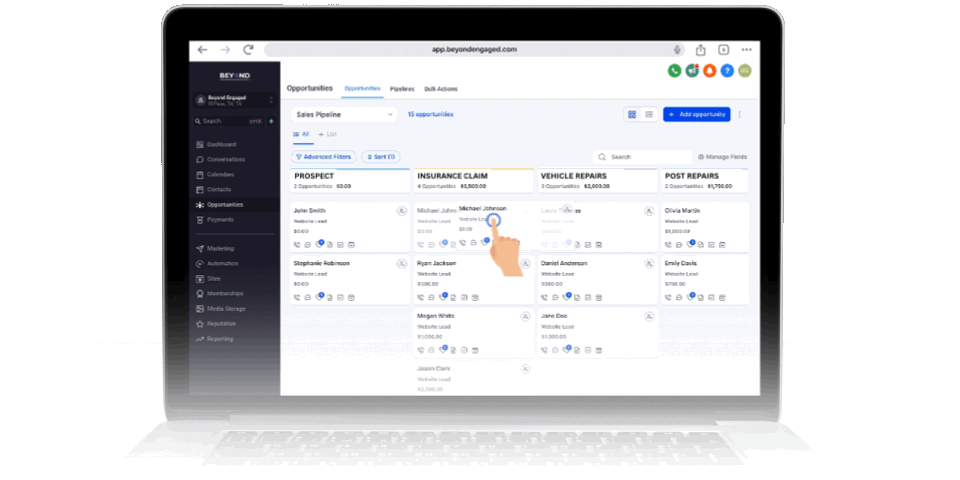Select the Opportunities tab
The image size is (960, 480).
click(362, 89)
